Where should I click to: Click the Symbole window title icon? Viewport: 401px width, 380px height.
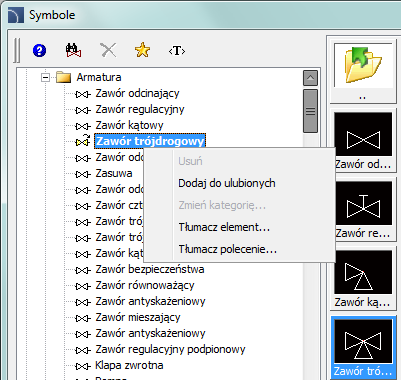pos(15,15)
